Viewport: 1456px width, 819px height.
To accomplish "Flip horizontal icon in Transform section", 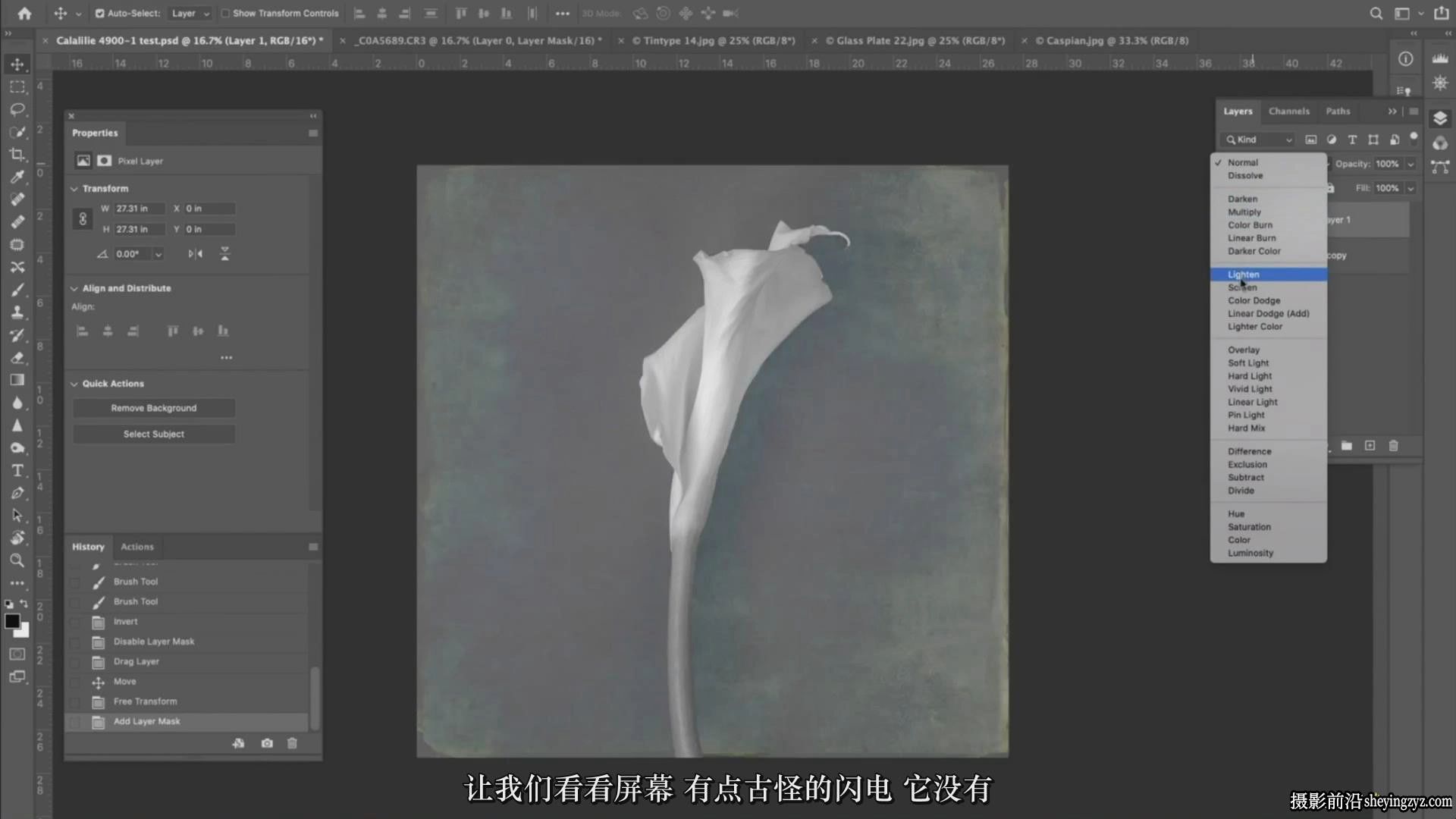I will pos(196,254).
